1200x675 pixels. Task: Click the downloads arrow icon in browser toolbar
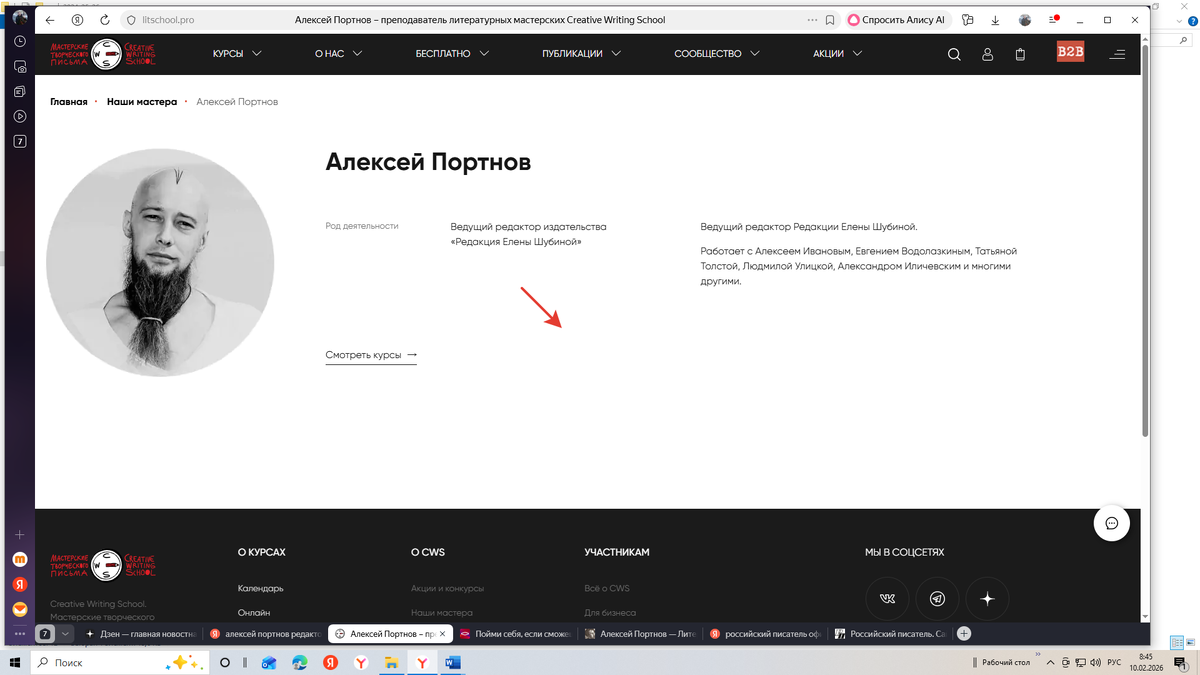[x=994, y=19]
